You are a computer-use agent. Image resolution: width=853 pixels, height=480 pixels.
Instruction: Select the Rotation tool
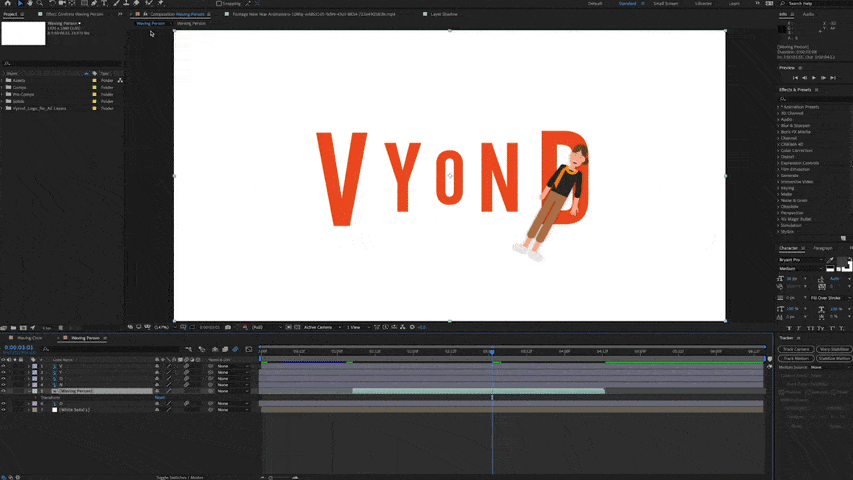tap(53, 3)
